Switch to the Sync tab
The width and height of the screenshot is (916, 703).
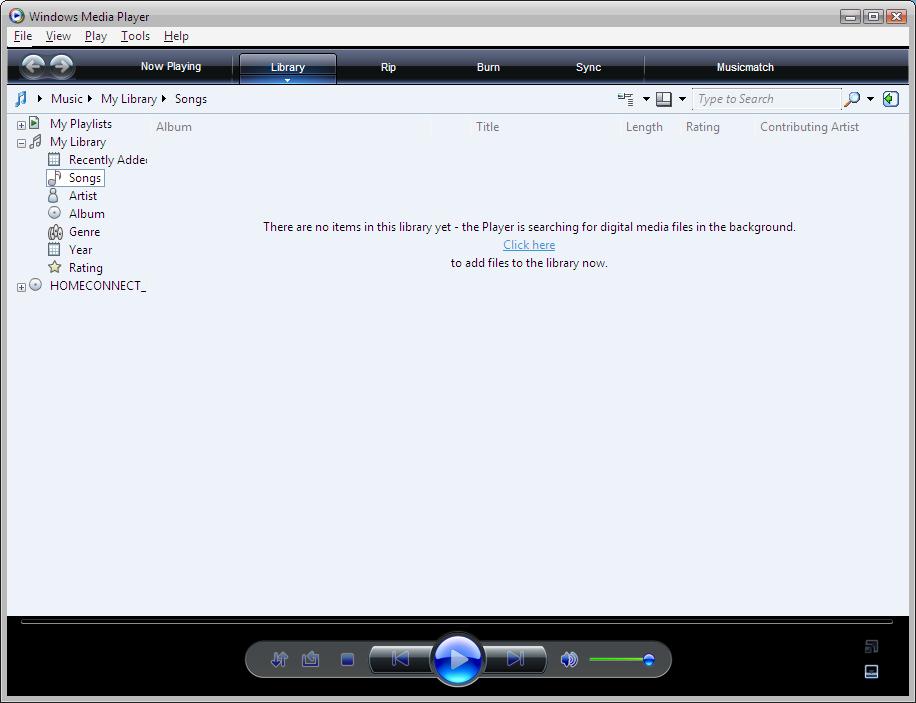(588, 67)
